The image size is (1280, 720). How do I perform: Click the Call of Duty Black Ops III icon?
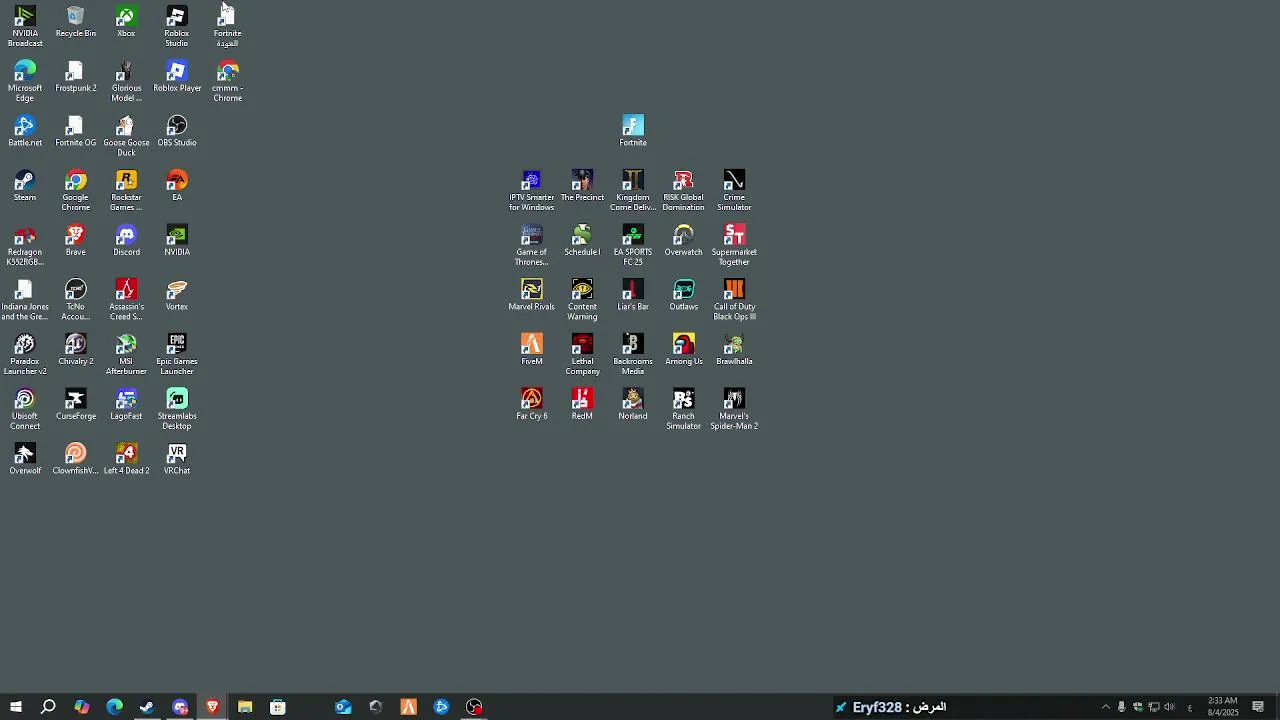(734, 300)
